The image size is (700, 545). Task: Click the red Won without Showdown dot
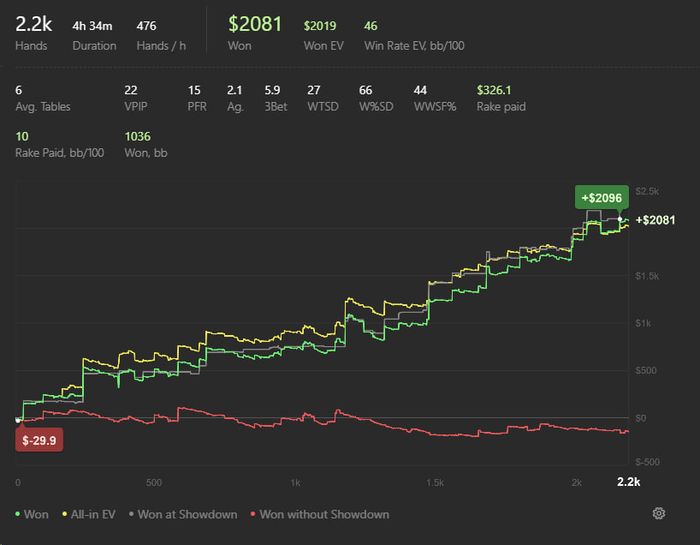pos(253,514)
